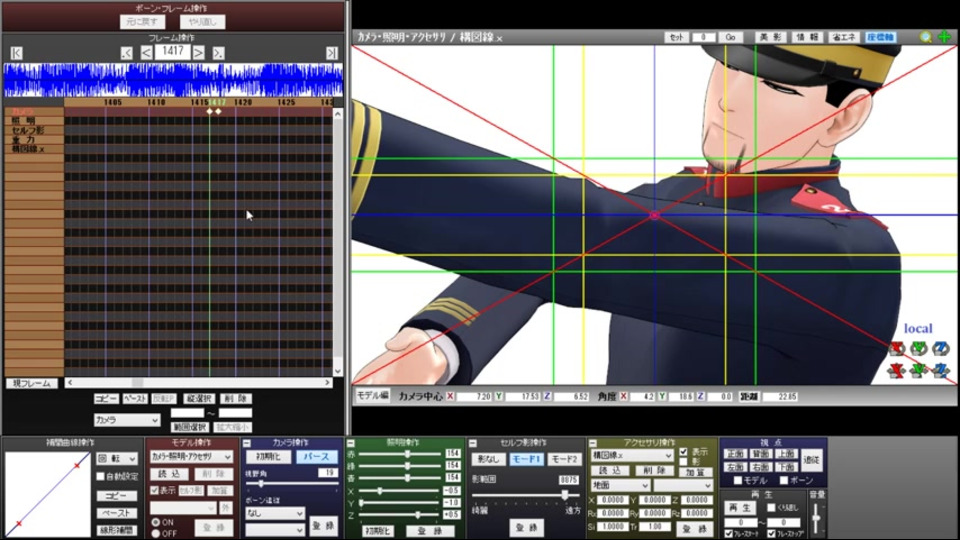960x540 pixels.
Task: Open the 回転 interpolation type dropdown
Action: point(117,459)
